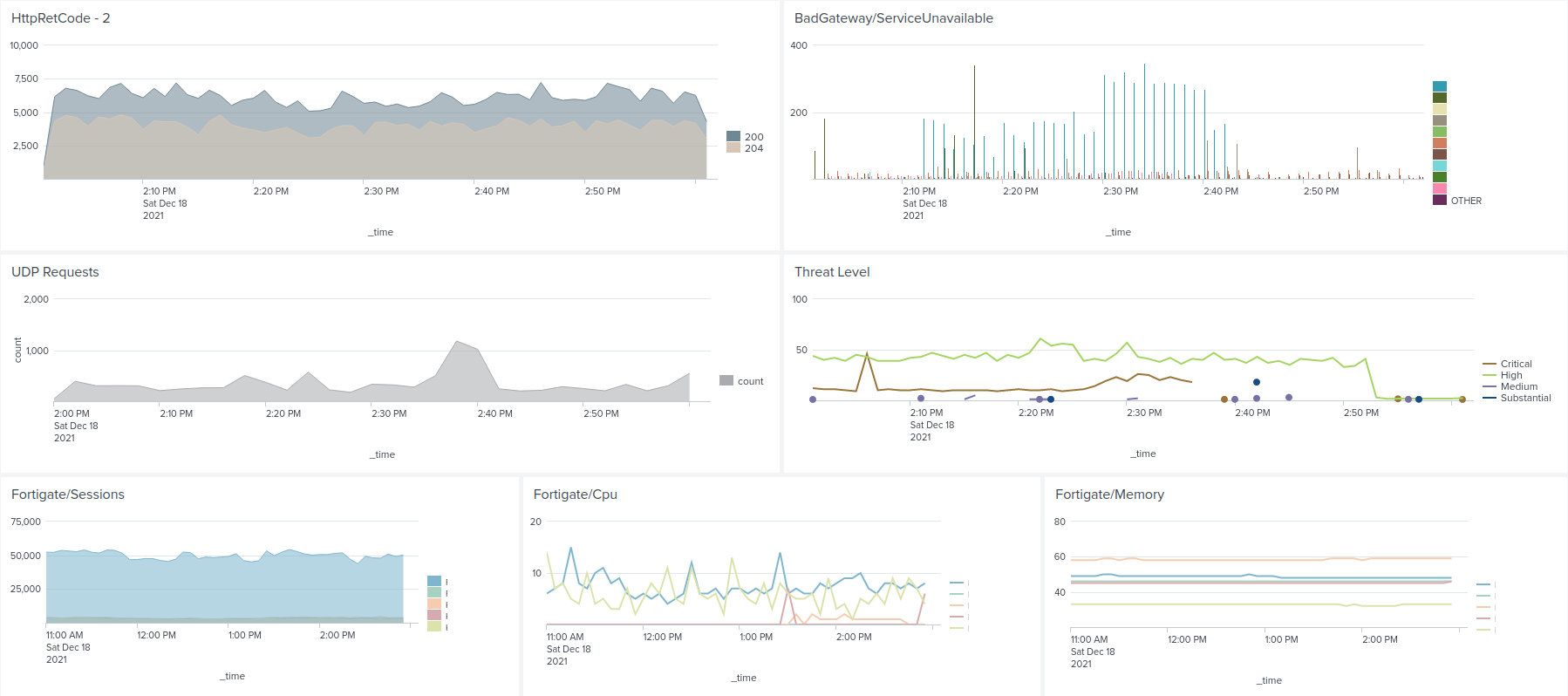
Task: Click the count y-axis label in UDP Requests
Action: (17, 350)
